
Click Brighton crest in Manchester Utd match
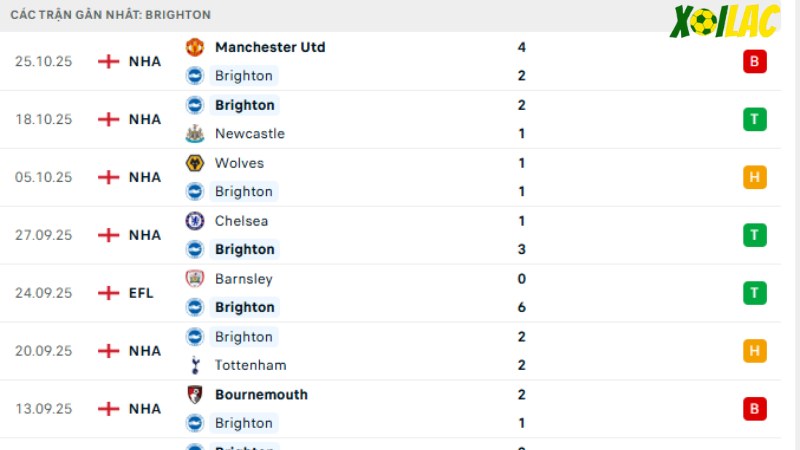pyautogui.click(x=194, y=76)
